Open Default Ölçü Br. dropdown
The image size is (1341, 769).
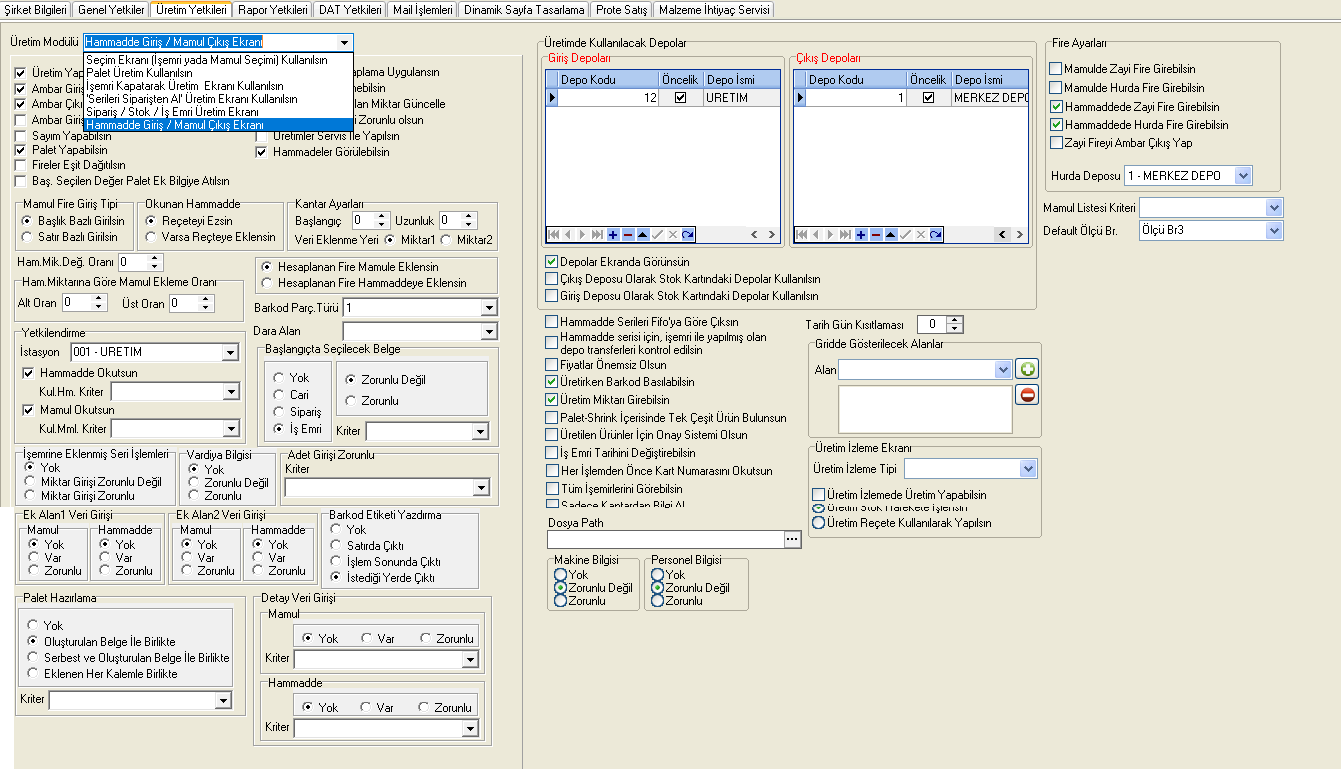(x=1273, y=230)
